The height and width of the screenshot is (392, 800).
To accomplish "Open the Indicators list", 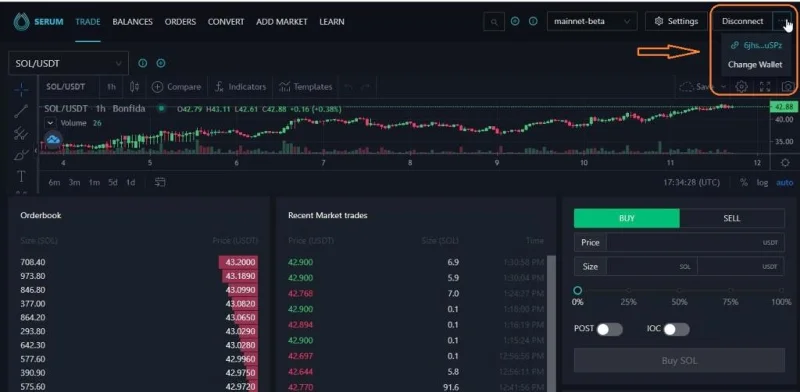I will click(240, 87).
